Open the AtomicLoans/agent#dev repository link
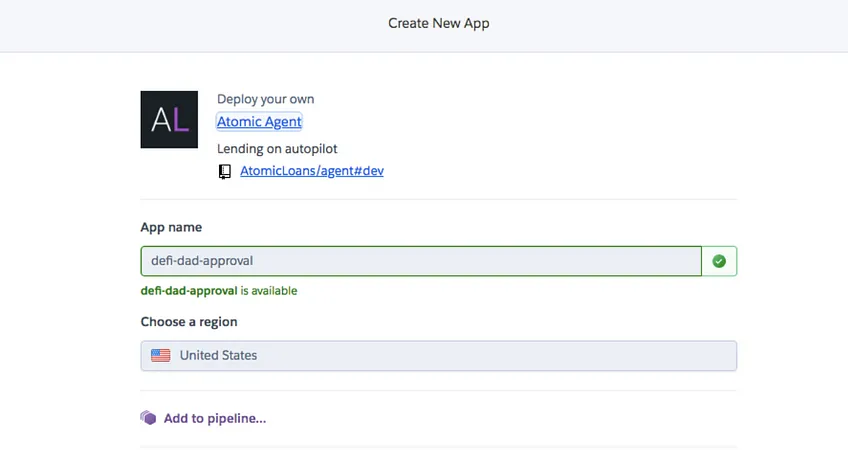Viewport: 848px width, 450px height. [x=312, y=171]
